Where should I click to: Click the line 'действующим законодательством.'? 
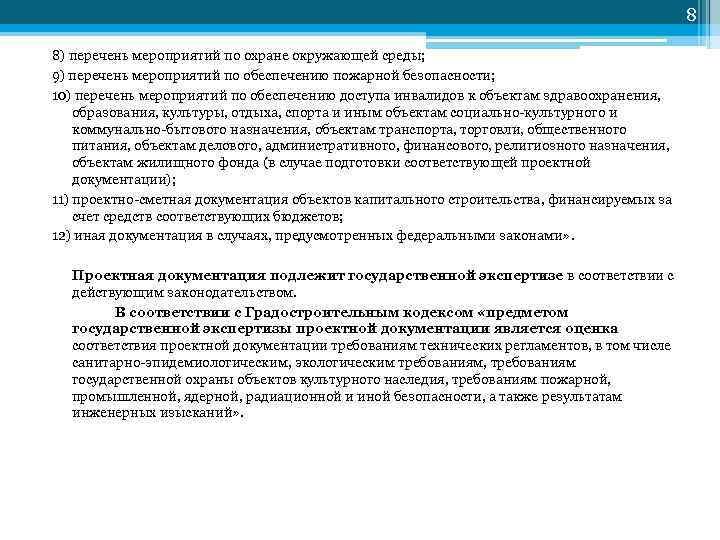click(184, 292)
